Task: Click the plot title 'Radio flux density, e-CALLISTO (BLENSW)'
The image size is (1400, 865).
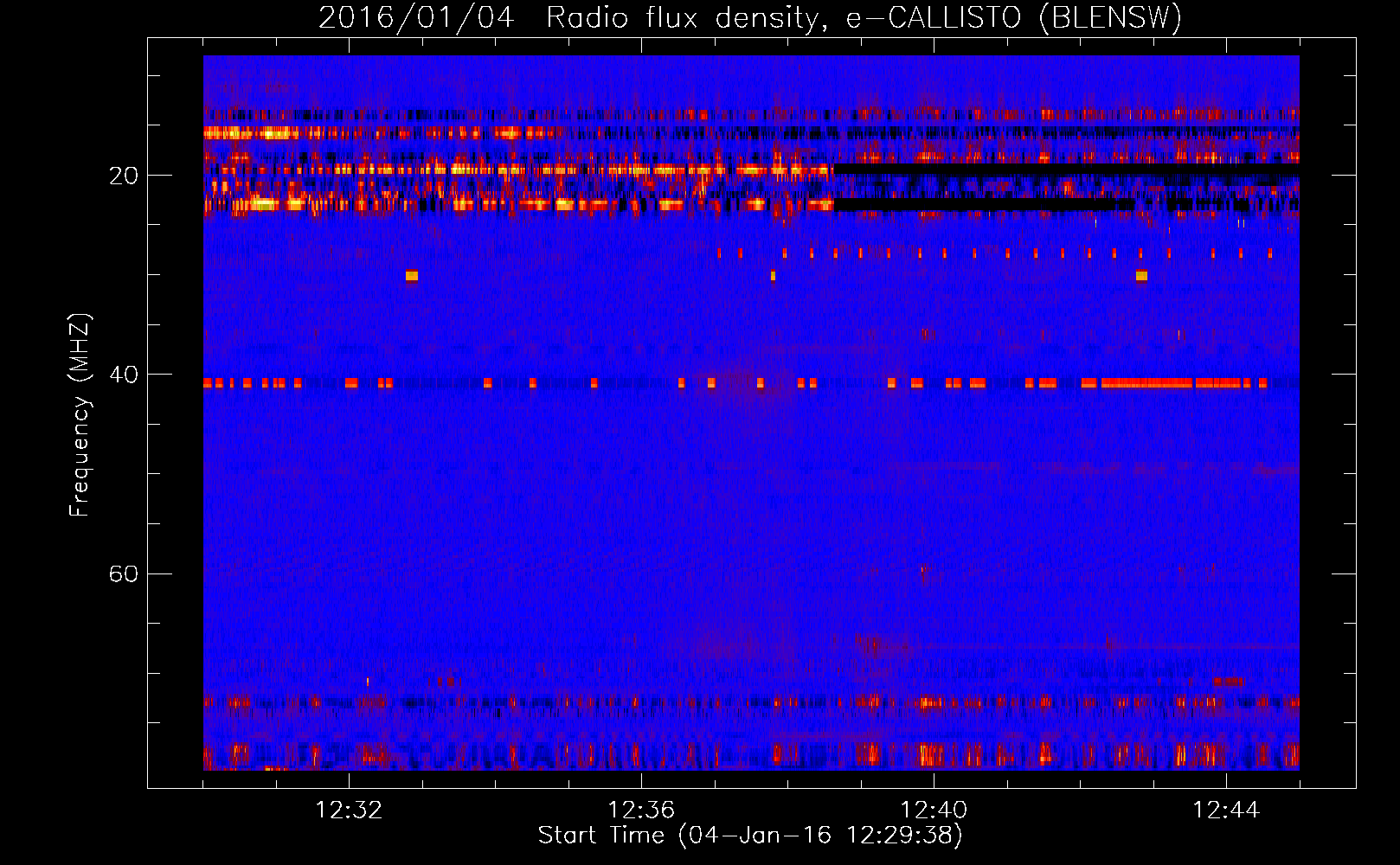Action: 864,18
